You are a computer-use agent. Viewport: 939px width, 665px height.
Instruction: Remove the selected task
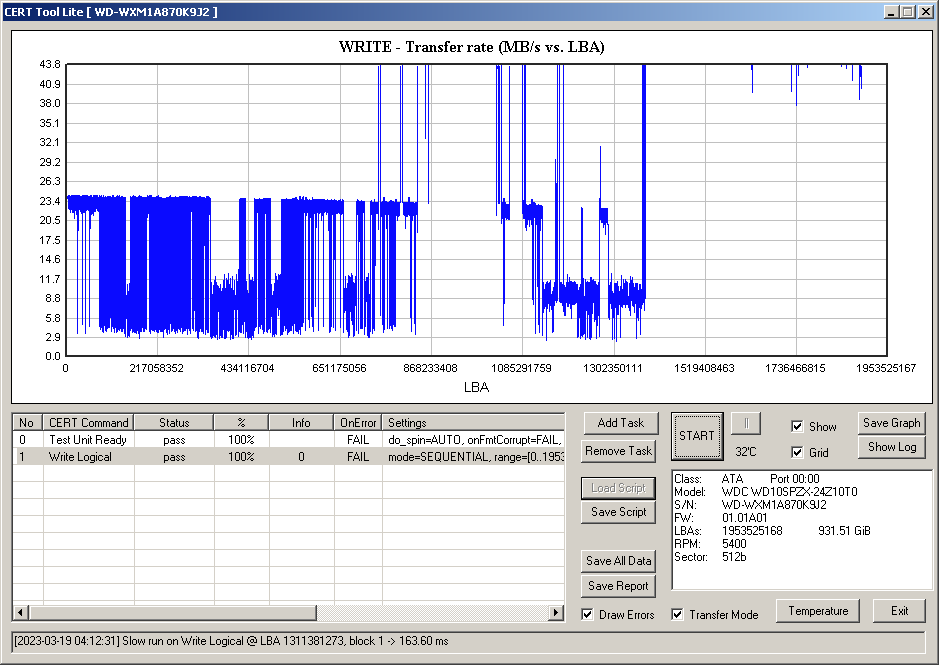pos(620,451)
